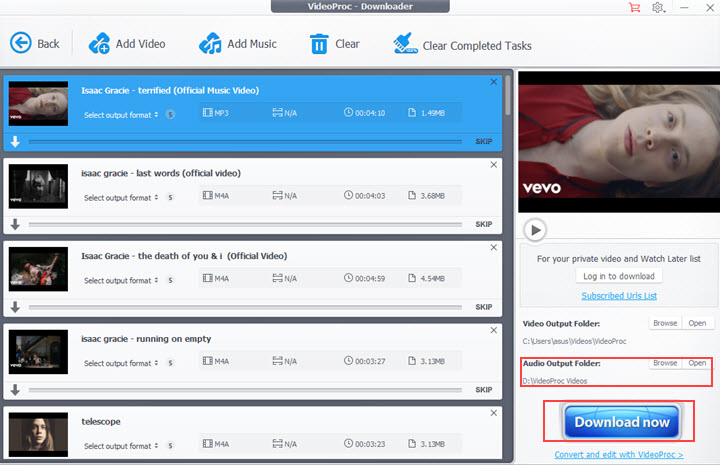
Task: Minimize the VideoProc window
Action: point(684,7)
